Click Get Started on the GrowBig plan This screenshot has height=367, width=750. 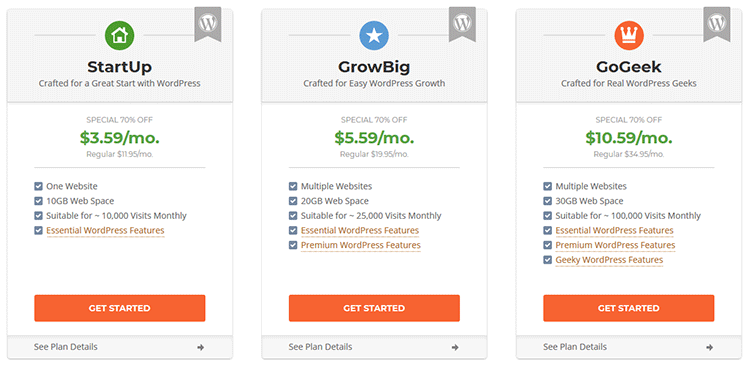[374, 308]
